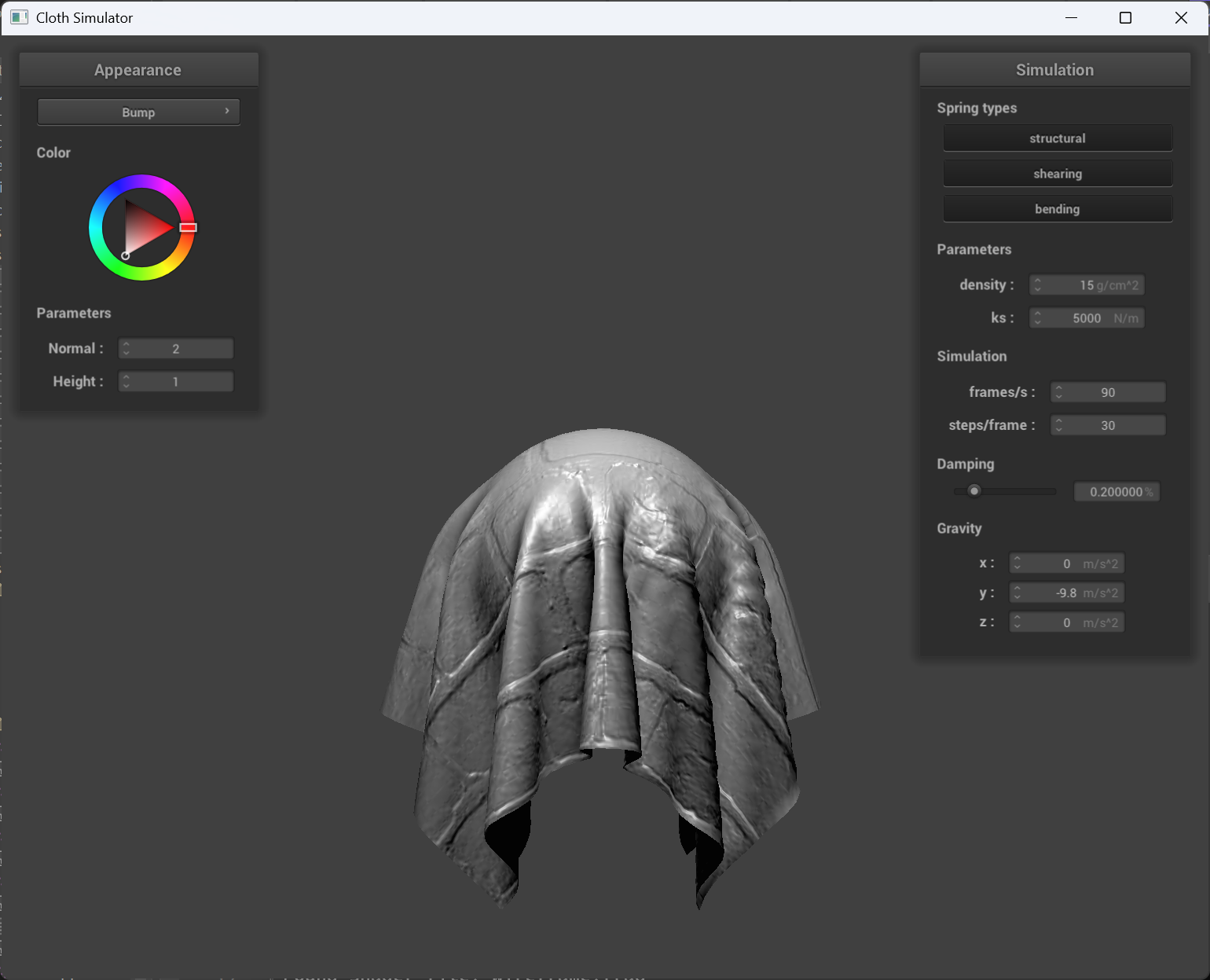Click the Gravity z value field
The height and width of the screenshot is (980, 1210).
tap(1066, 622)
